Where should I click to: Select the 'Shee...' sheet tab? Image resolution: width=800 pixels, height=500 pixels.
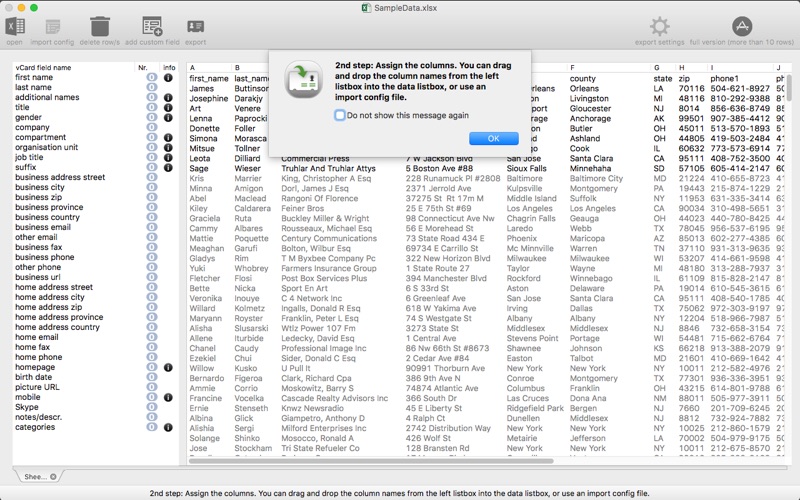[x=34, y=476]
